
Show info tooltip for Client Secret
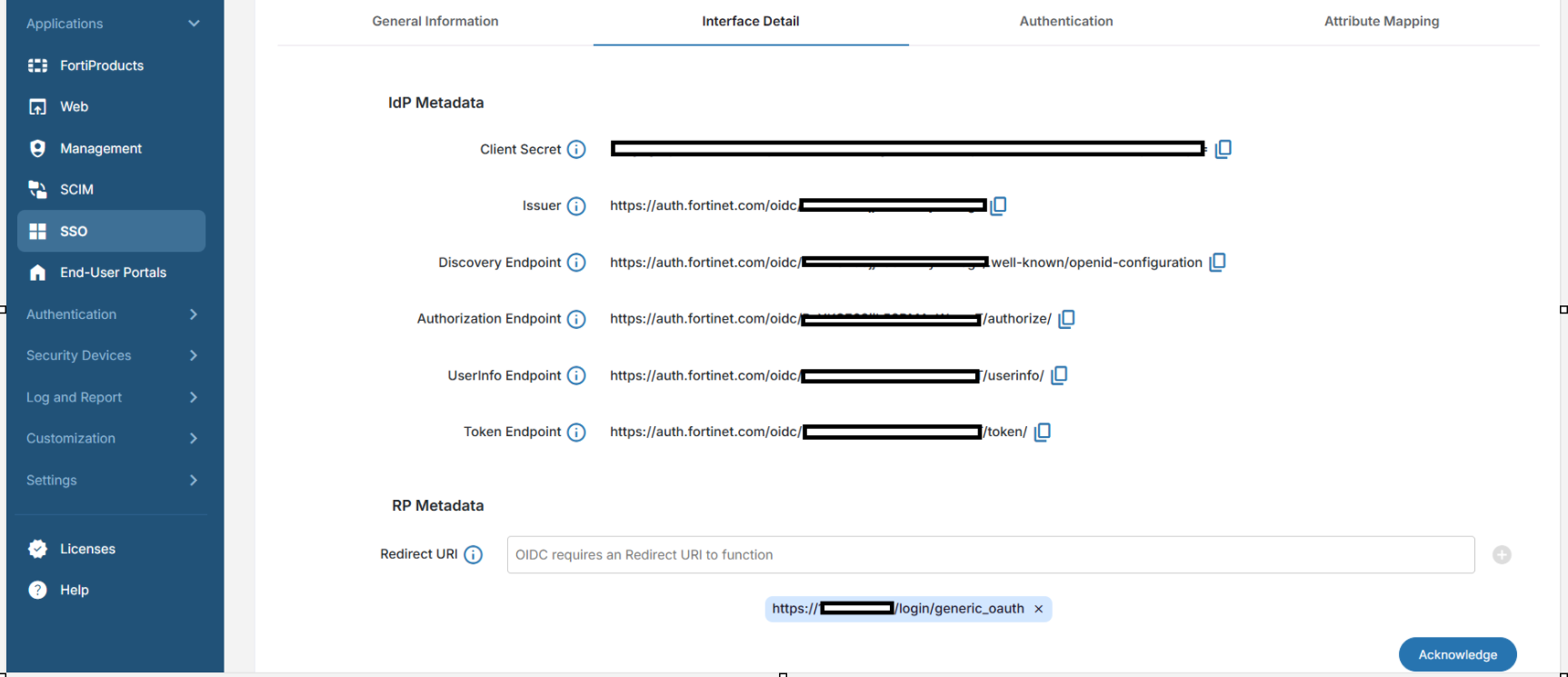[576, 150]
